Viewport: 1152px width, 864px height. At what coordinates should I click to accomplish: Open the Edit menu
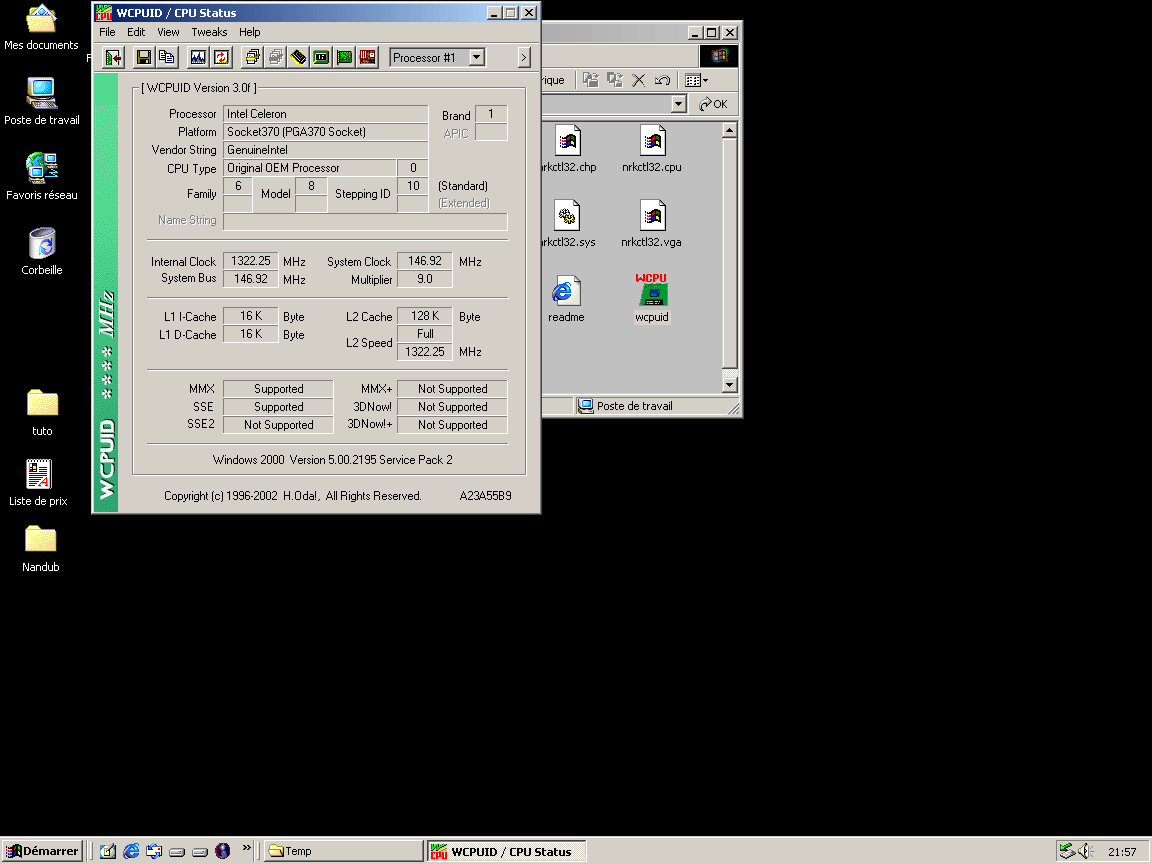click(x=136, y=32)
